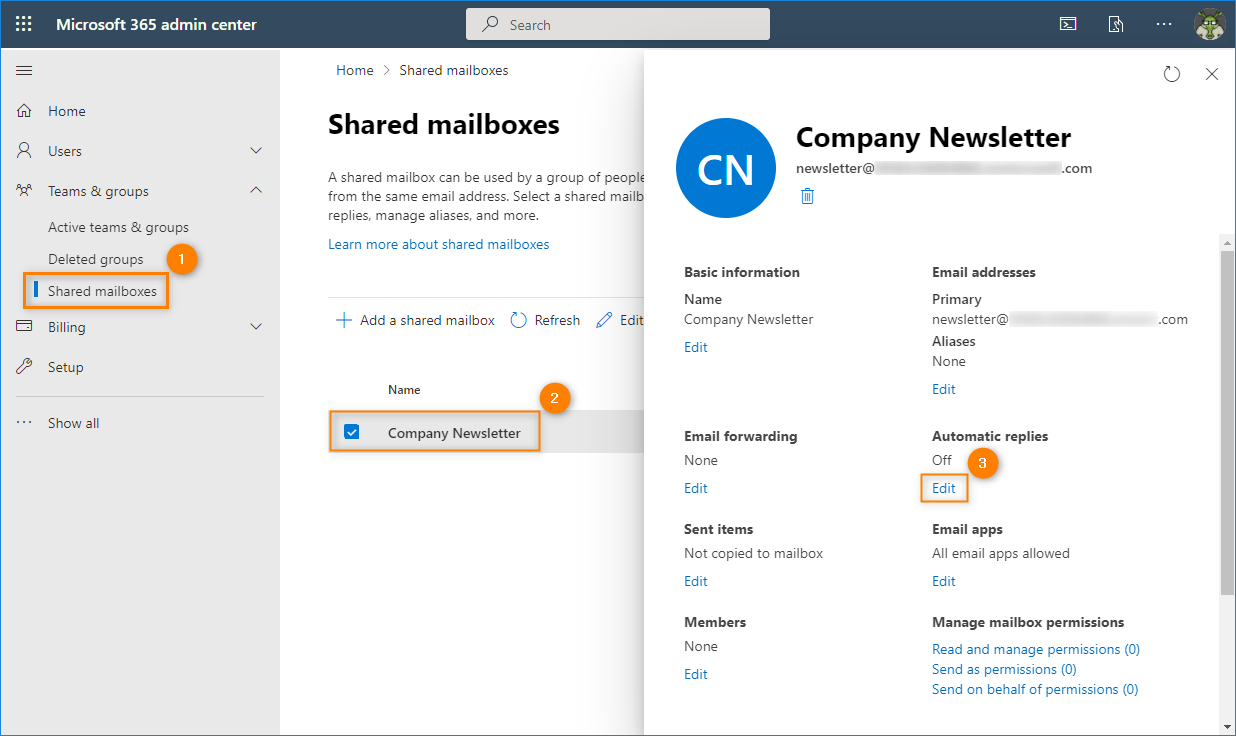
Task: Click the Shared mailboxes breadcrumb
Action: pos(454,70)
